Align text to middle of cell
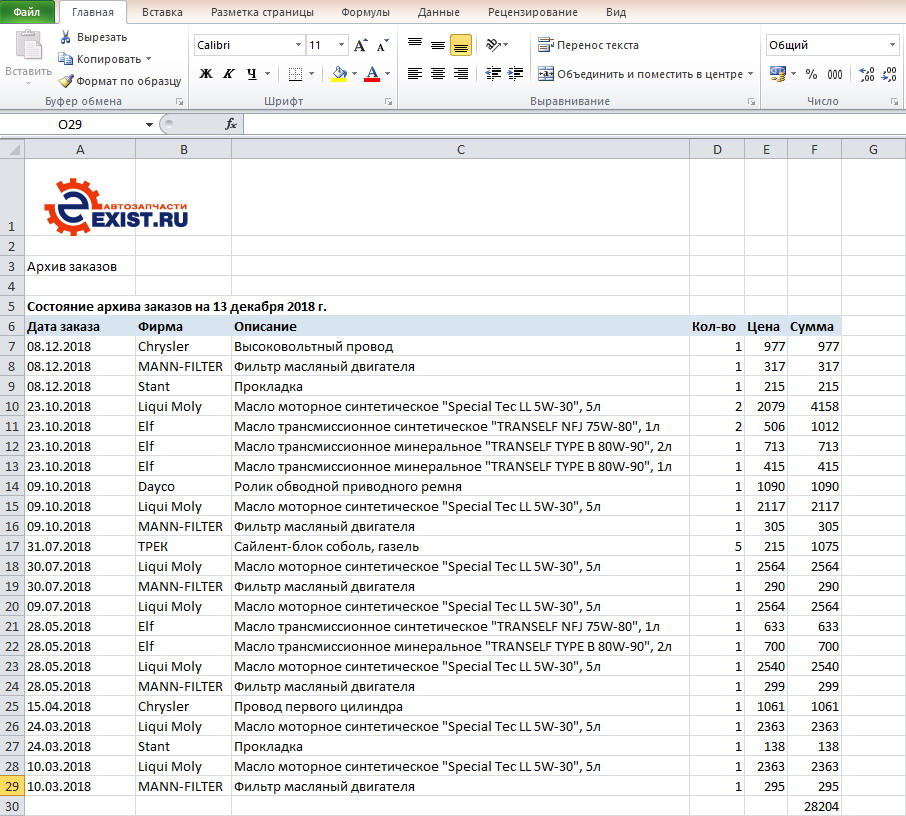This screenshot has width=906, height=816. pyautogui.click(x=438, y=44)
